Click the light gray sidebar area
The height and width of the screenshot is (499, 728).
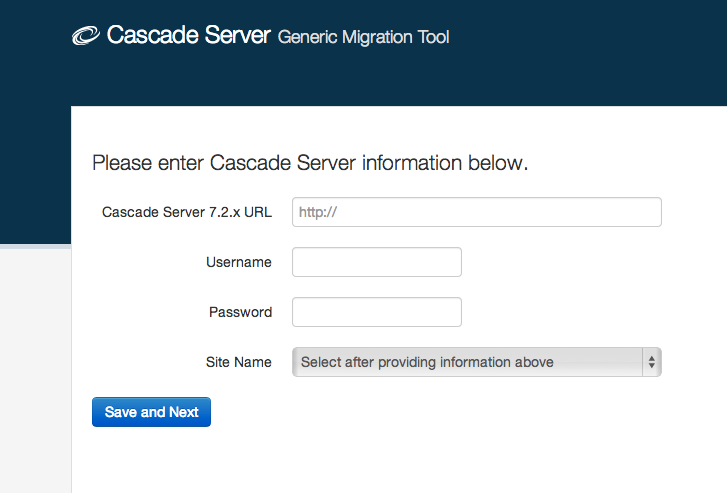[35, 371]
